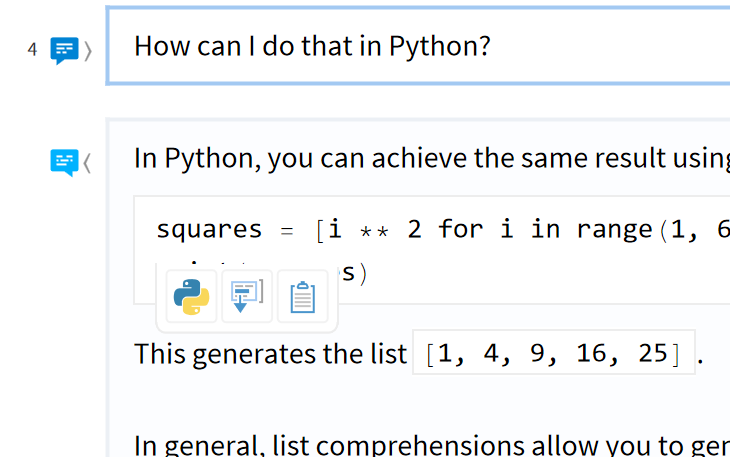Click the insert code cell below icon

pyautogui.click(x=247, y=296)
